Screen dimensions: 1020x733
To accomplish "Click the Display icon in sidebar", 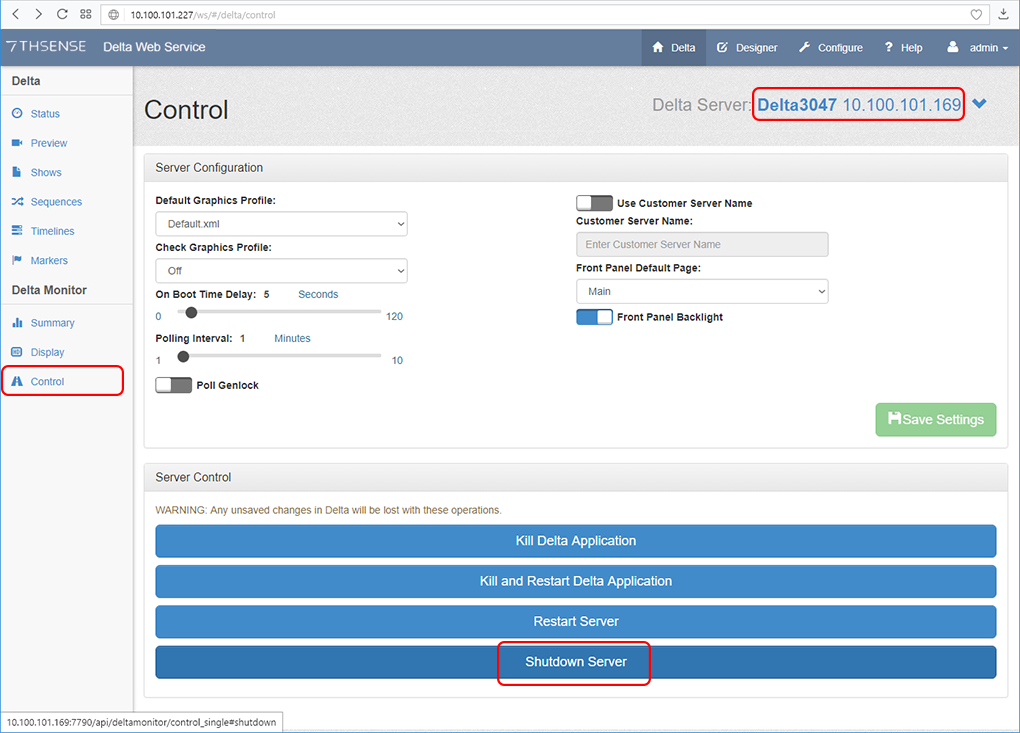I will coord(17,352).
